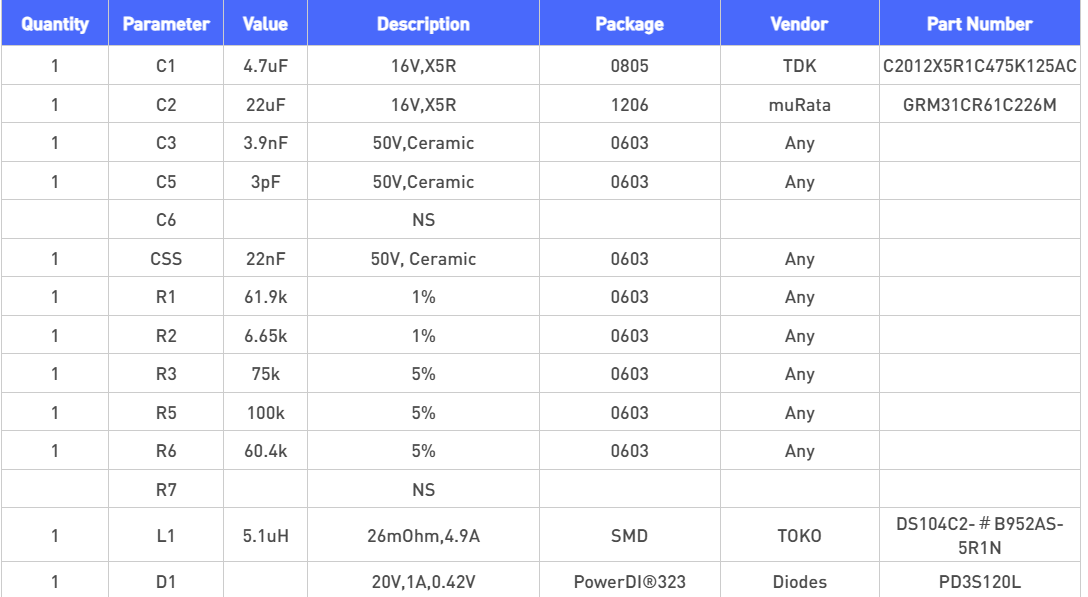
Task: Click the NS description in R7 row
Action: pyautogui.click(x=423, y=490)
